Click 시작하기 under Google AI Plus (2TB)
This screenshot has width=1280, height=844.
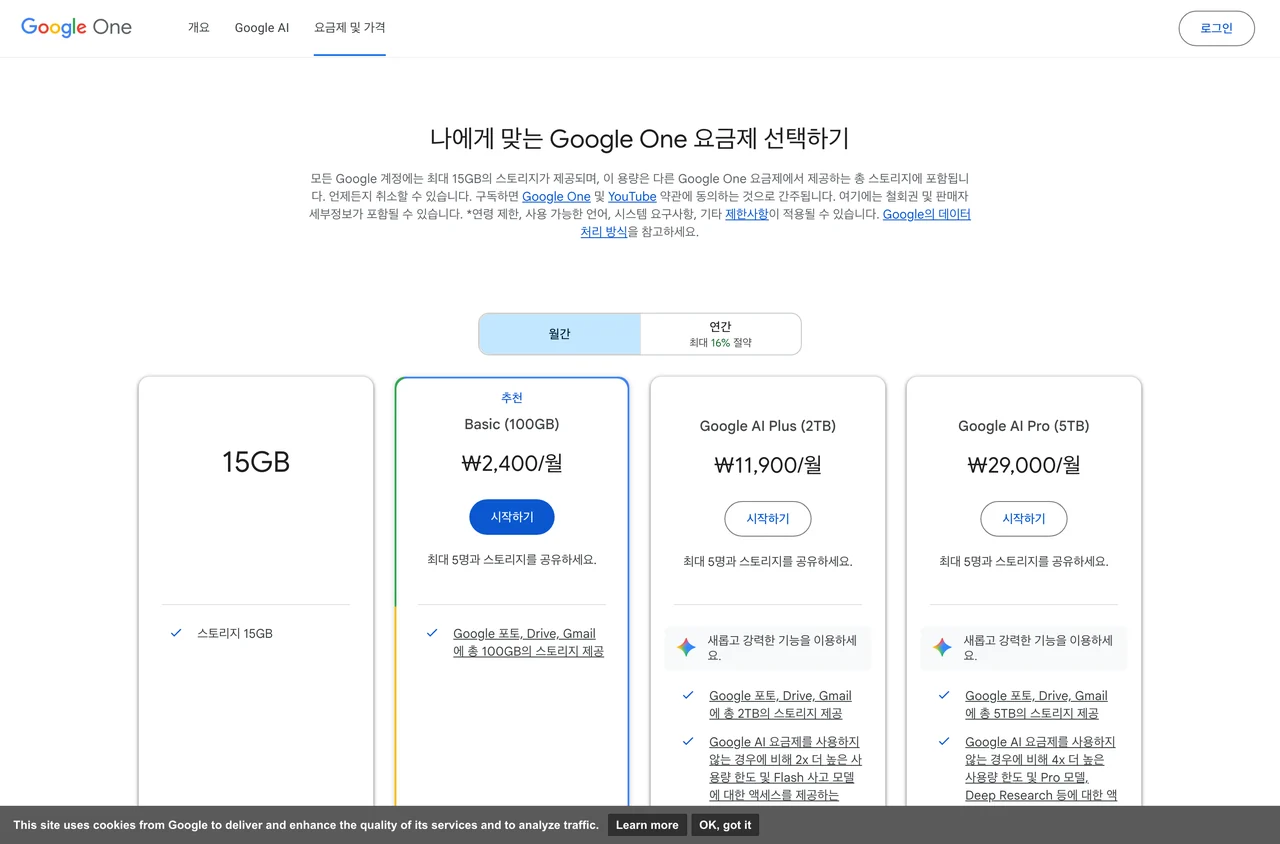[x=768, y=519]
